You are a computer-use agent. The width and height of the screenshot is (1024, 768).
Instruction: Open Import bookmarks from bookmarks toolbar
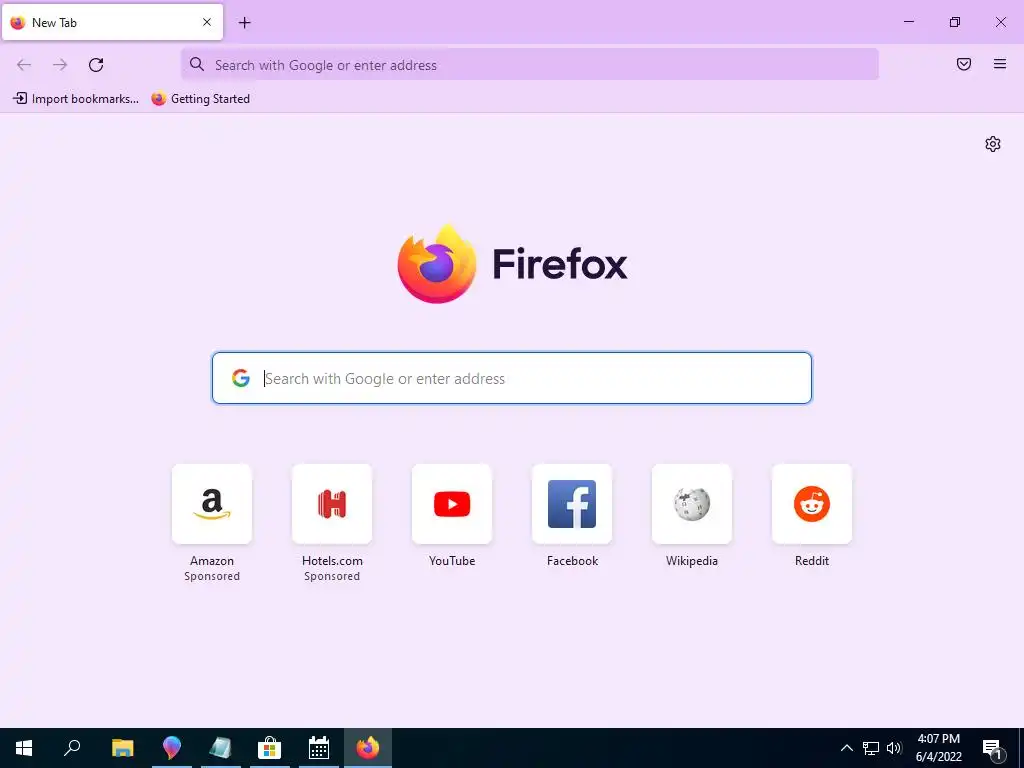tap(76, 99)
